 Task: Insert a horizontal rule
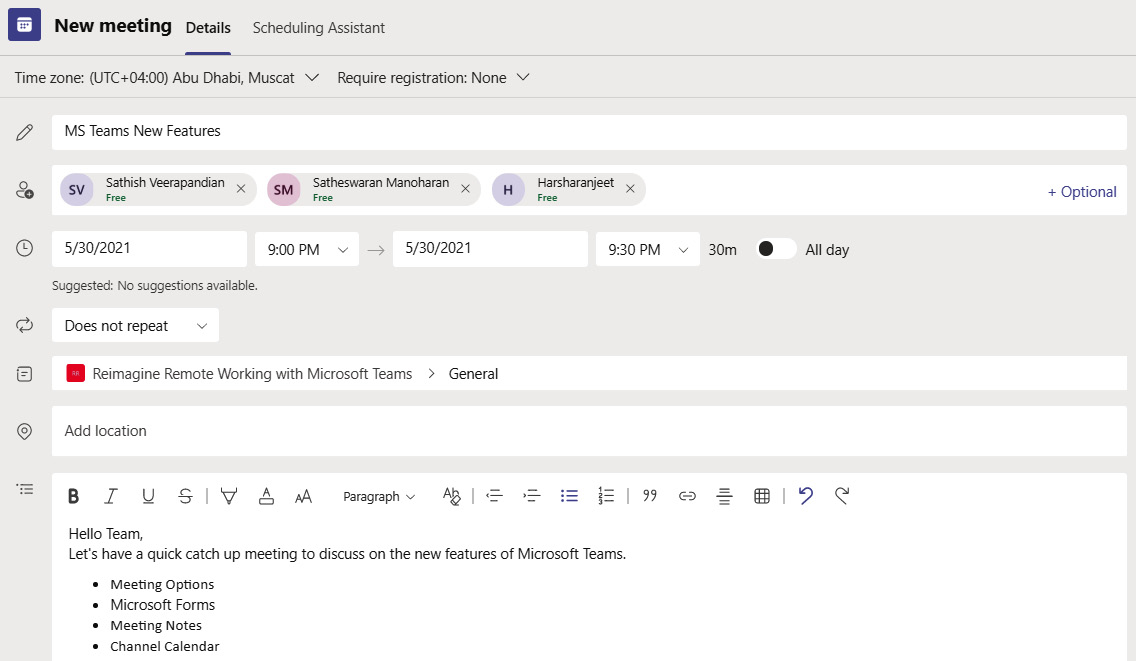pos(724,496)
